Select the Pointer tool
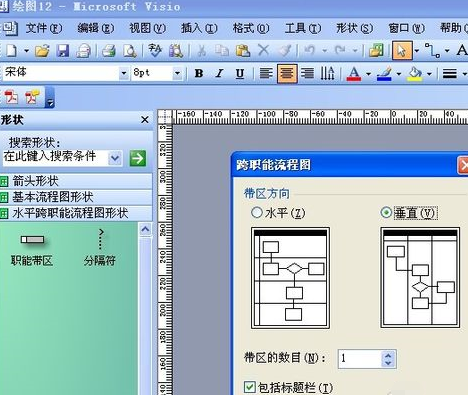This screenshot has width=468, height=395. point(402,51)
